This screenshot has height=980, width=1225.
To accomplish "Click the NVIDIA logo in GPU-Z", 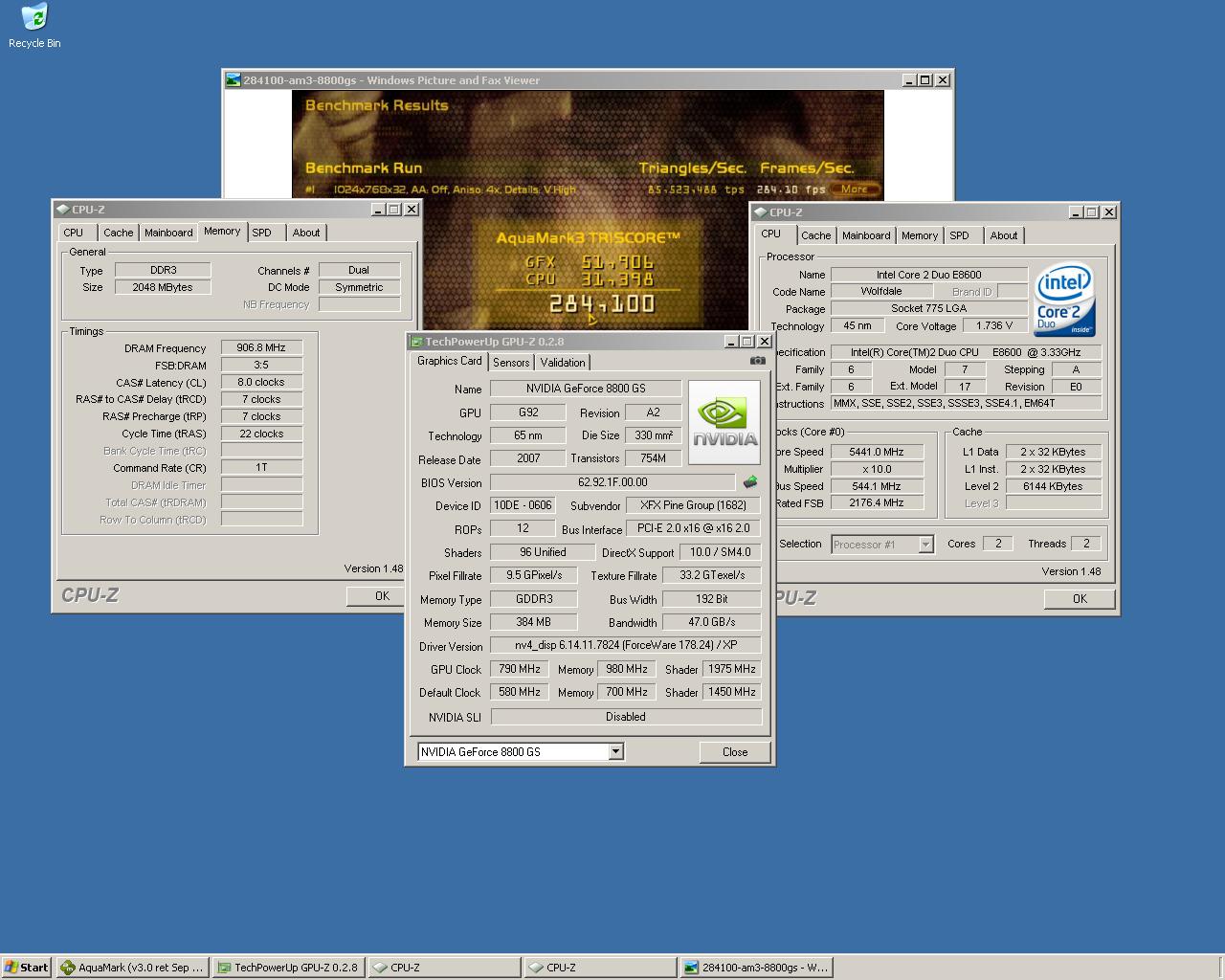I will pyautogui.click(x=724, y=422).
